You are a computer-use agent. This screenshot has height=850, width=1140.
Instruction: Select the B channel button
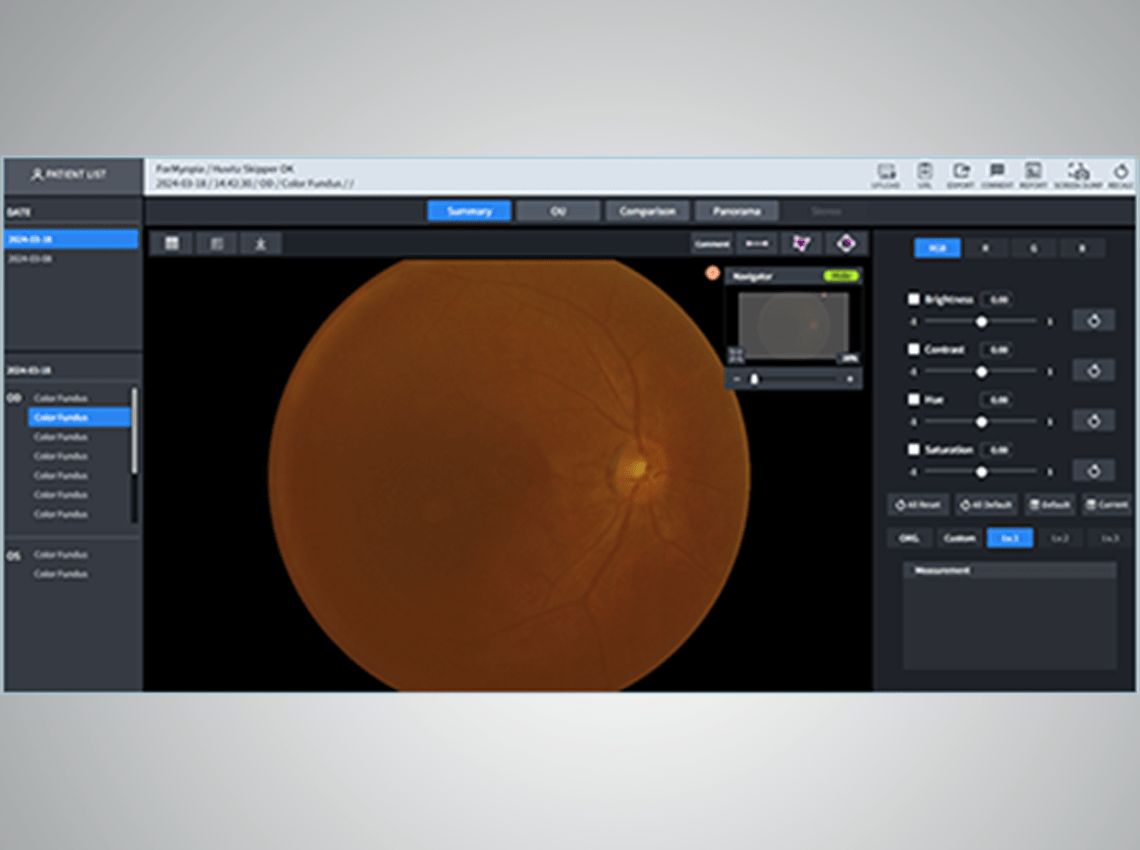[x=1082, y=248]
